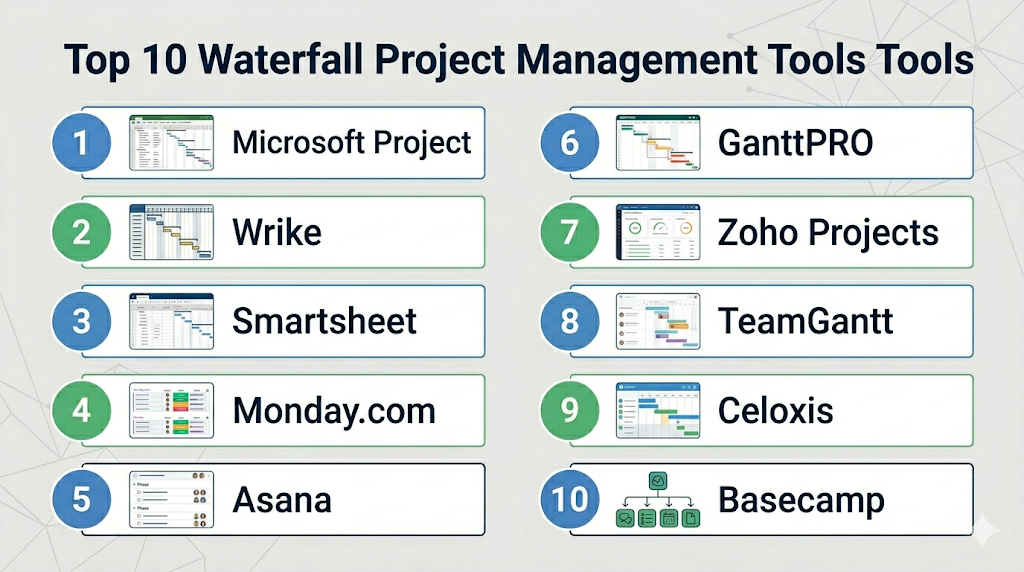Click the green number 7 badge
The width and height of the screenshot is (1024, 572).
[x=569, y=232]
